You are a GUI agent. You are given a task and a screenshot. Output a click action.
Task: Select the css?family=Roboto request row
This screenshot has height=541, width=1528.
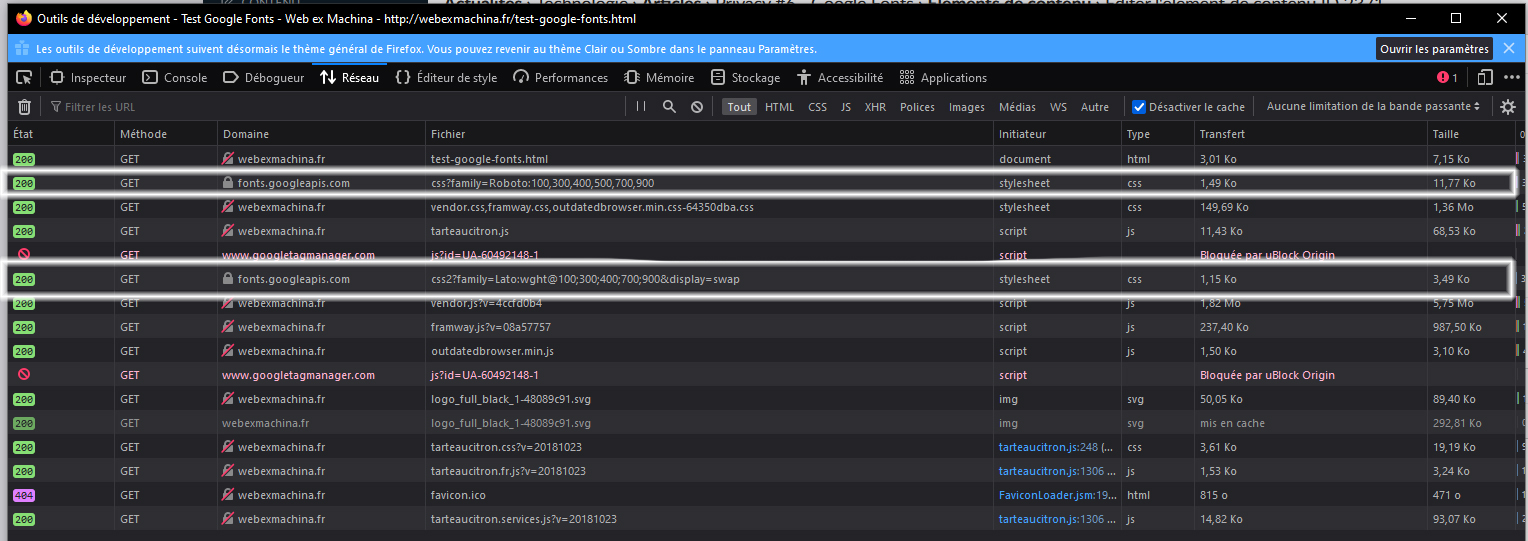762,183
